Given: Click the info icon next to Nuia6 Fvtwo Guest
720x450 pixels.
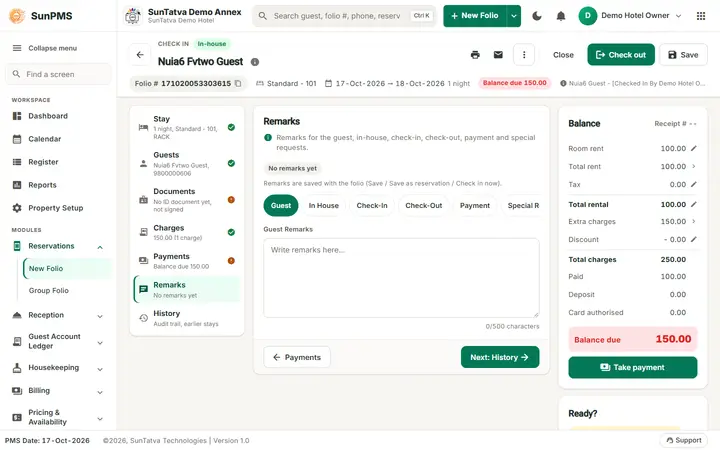Looking at the screenshot, I should [255, 62].
